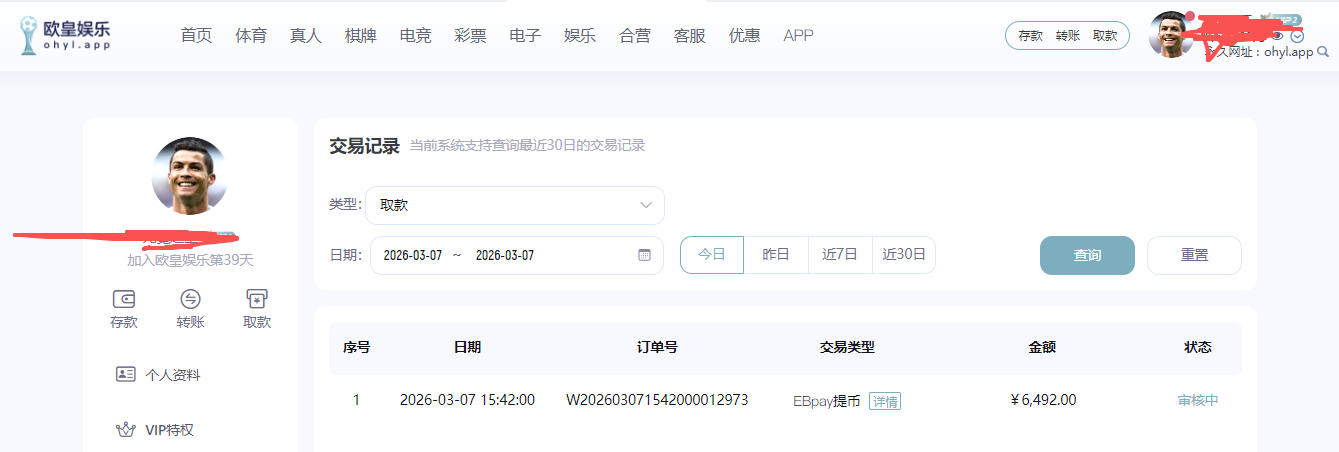Screen dimensions: 1339x452
Task: Click the sidebar 转账 transfer icon
Action: (x=190, y=299)
